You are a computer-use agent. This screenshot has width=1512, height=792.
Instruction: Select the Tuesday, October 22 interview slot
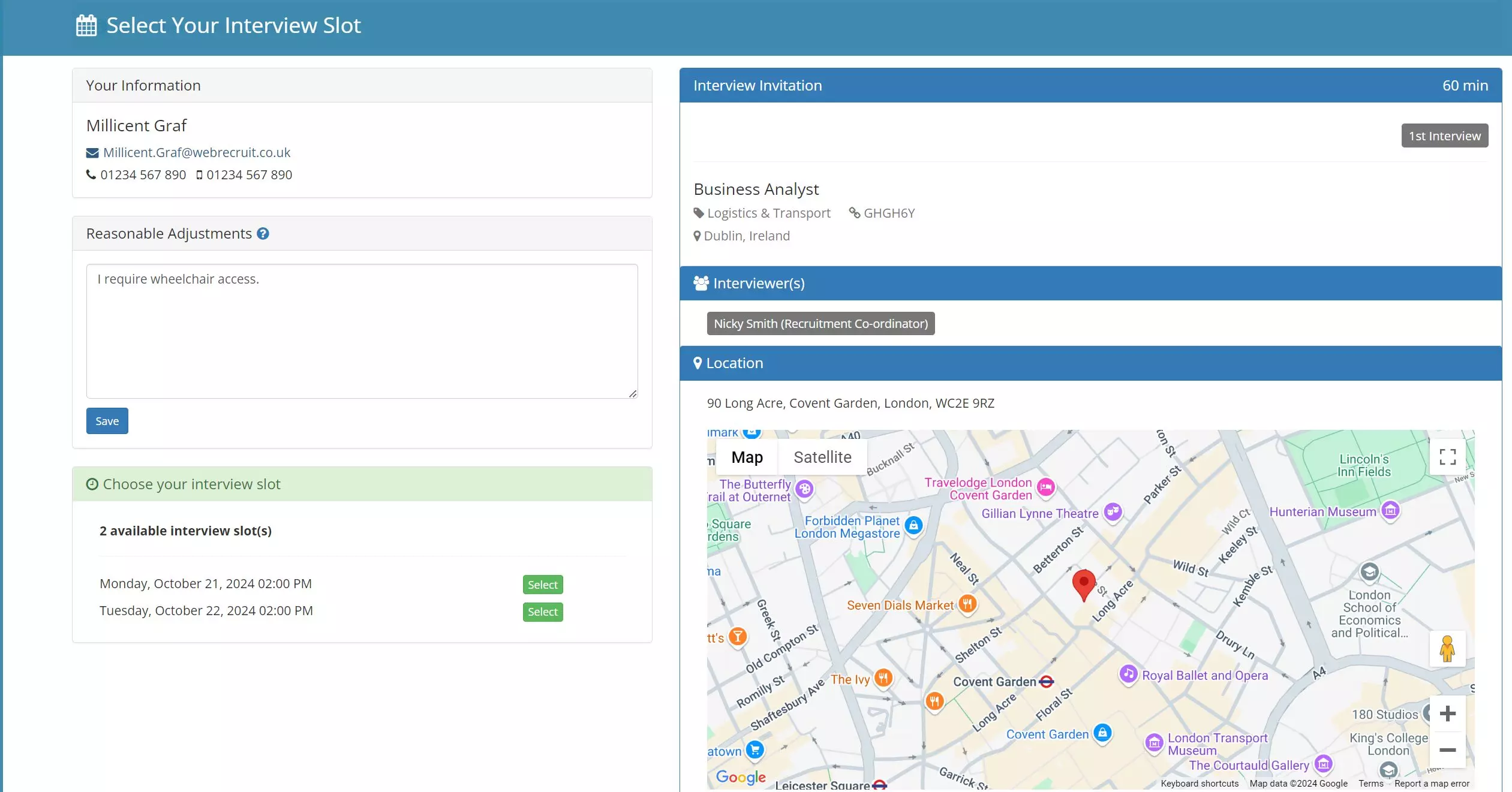click(x=542, y=612)
